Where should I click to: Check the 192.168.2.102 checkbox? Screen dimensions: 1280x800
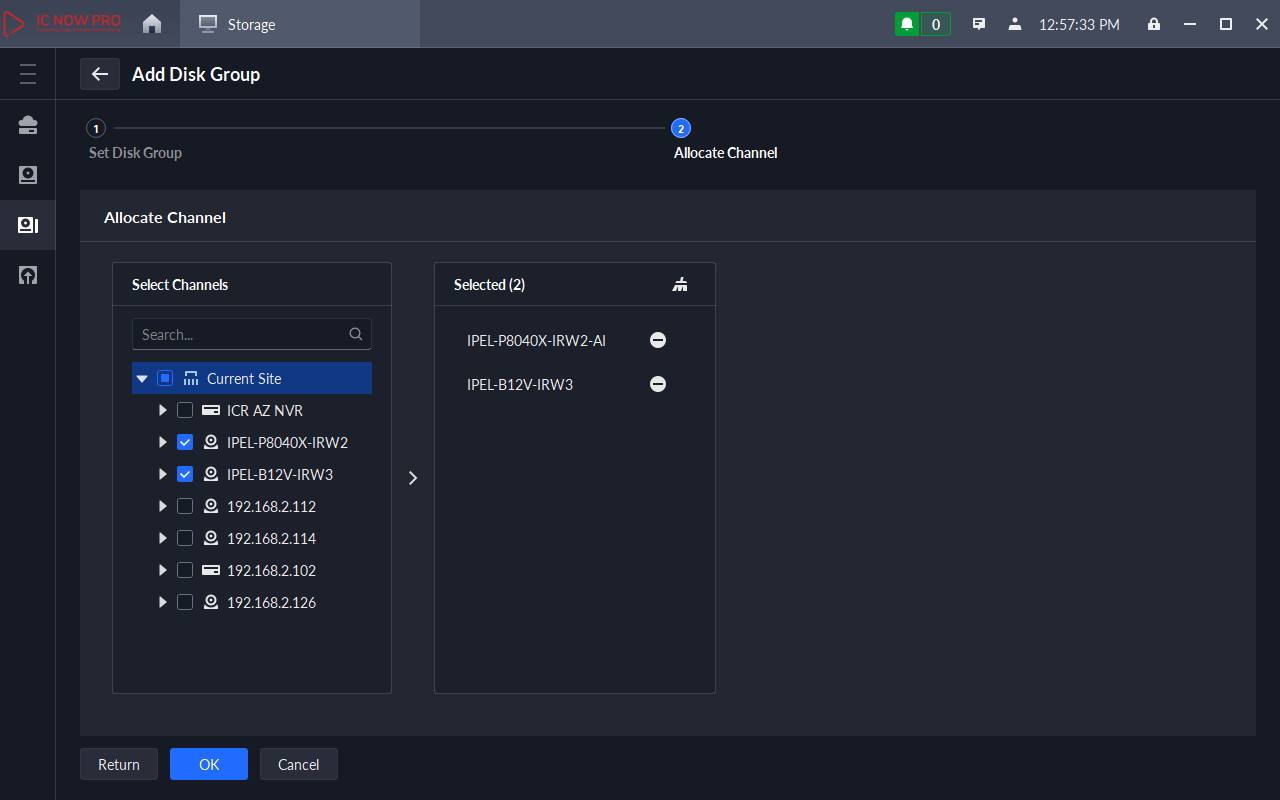[185, 571]
